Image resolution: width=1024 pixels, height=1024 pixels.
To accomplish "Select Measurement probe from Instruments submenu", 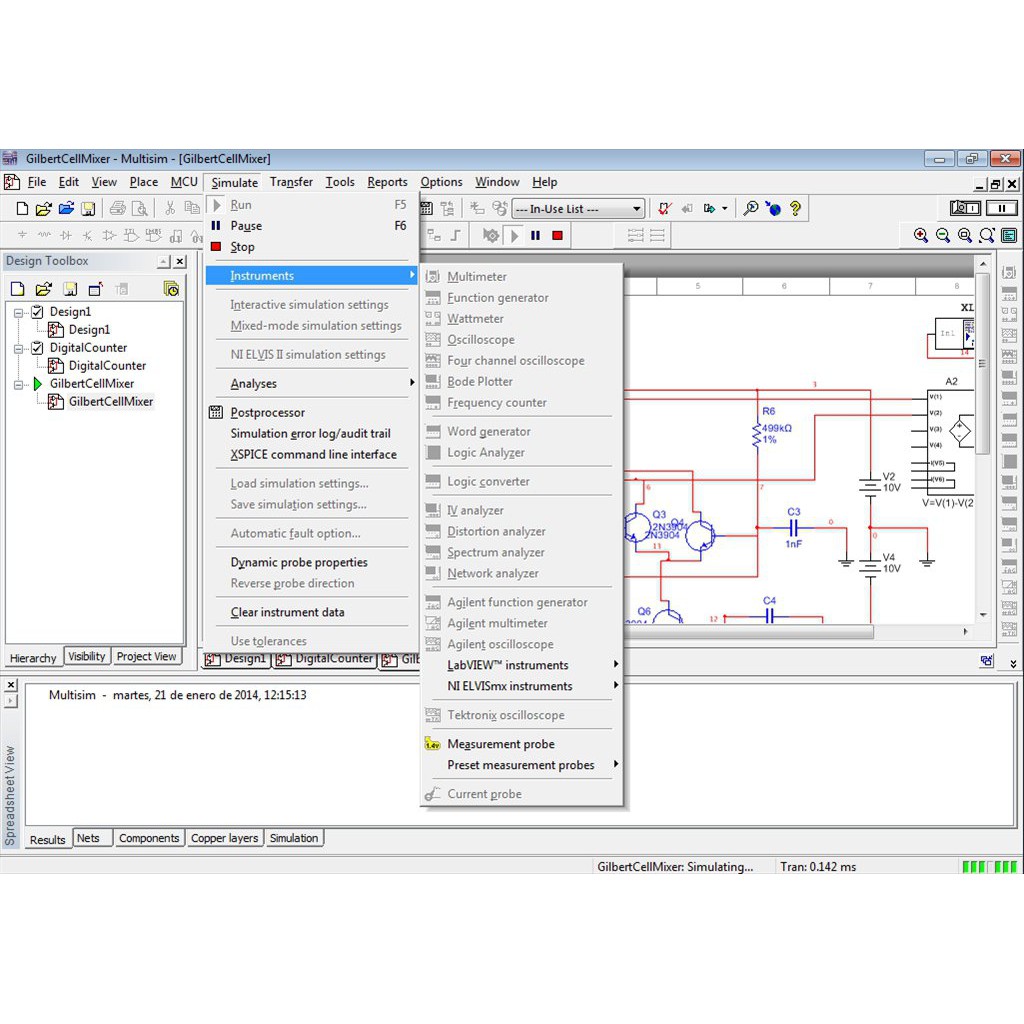I will click(500, 744).
